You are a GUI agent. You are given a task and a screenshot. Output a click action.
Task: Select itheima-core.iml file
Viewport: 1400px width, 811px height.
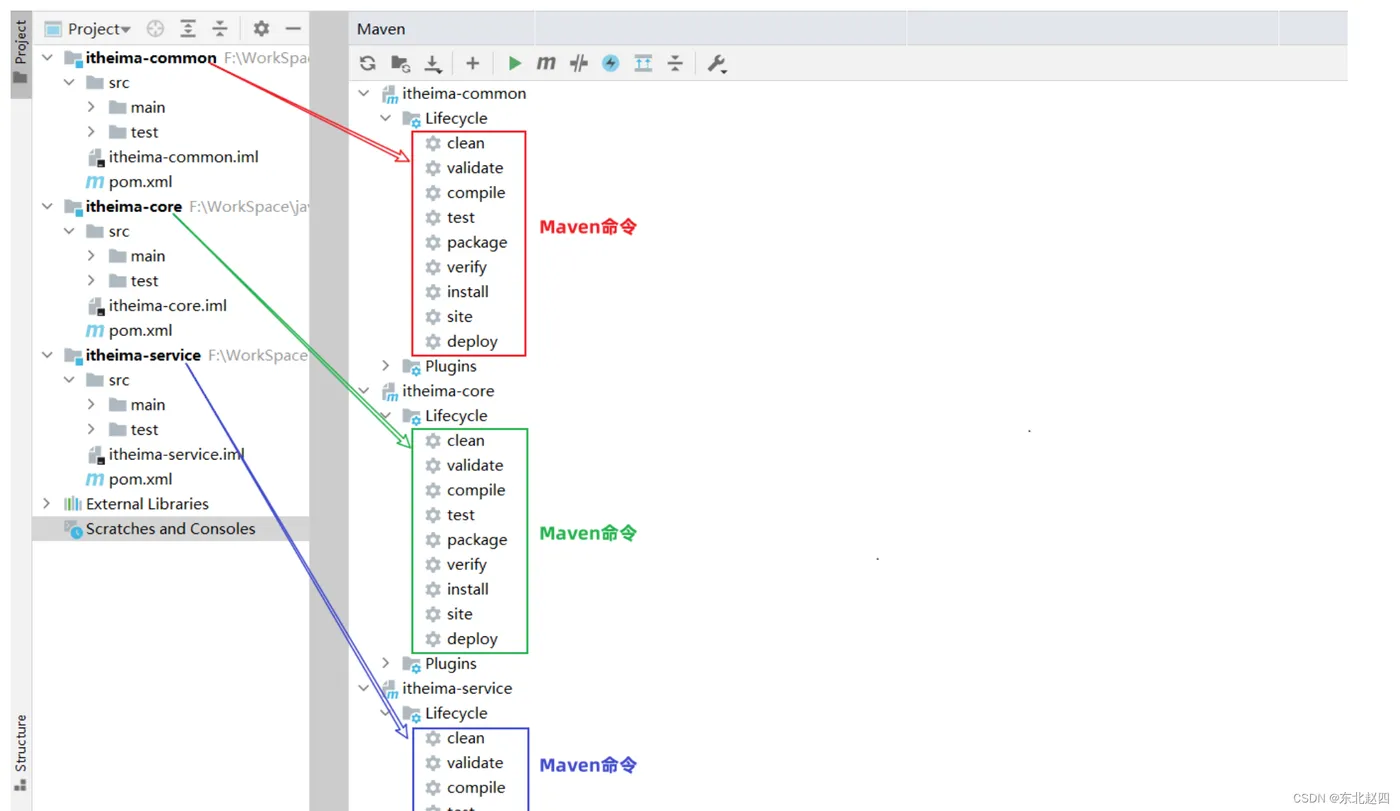(156, 306)
